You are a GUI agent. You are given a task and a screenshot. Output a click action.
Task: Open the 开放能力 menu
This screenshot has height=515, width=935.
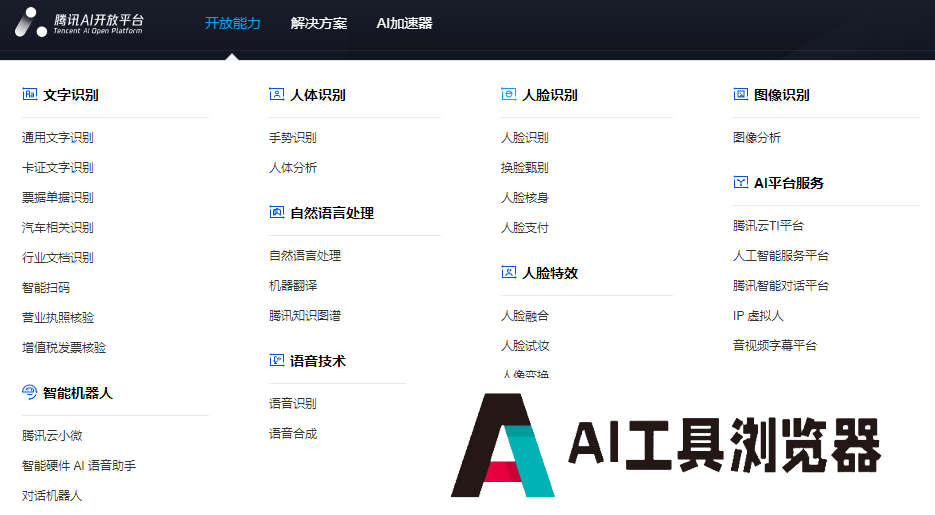pos(233,23)
